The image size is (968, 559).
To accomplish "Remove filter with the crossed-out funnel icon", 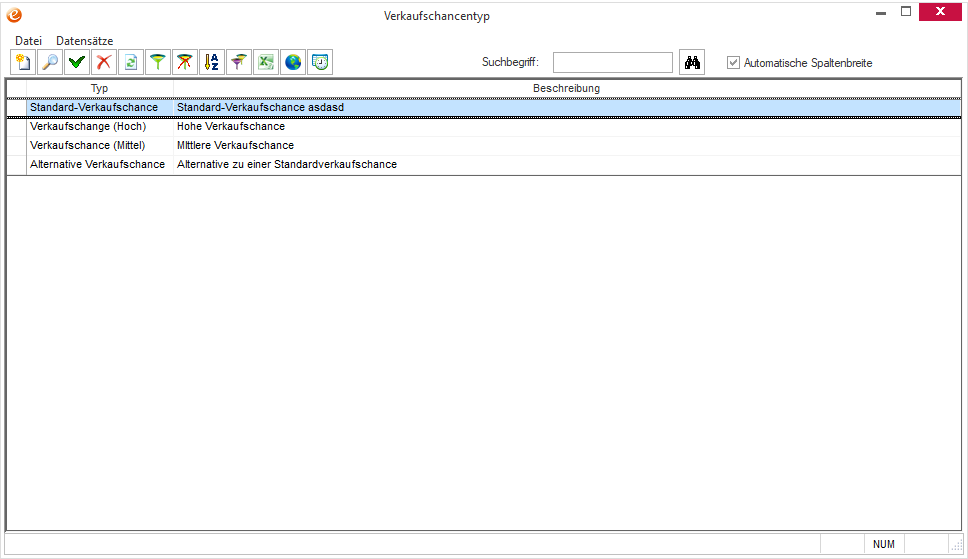I will coord(185,62).
